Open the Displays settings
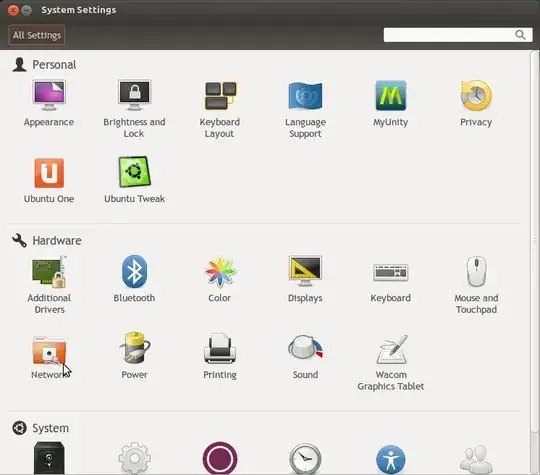 [305, 279]
